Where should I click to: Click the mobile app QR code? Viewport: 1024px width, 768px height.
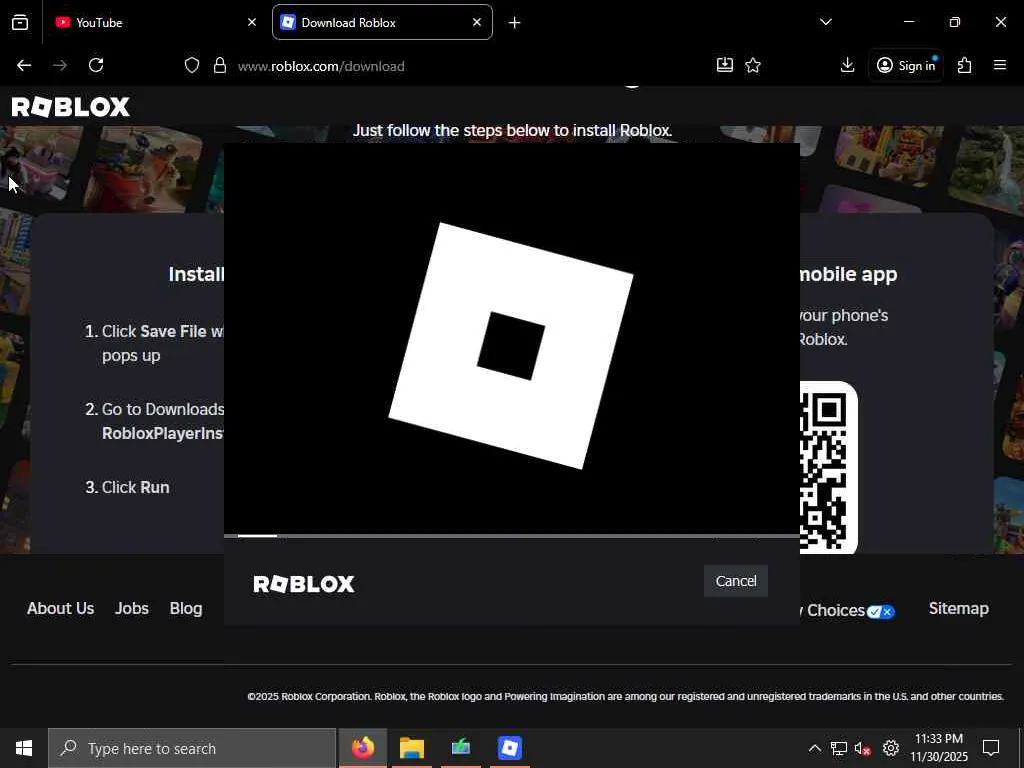[x=827, y=468]
